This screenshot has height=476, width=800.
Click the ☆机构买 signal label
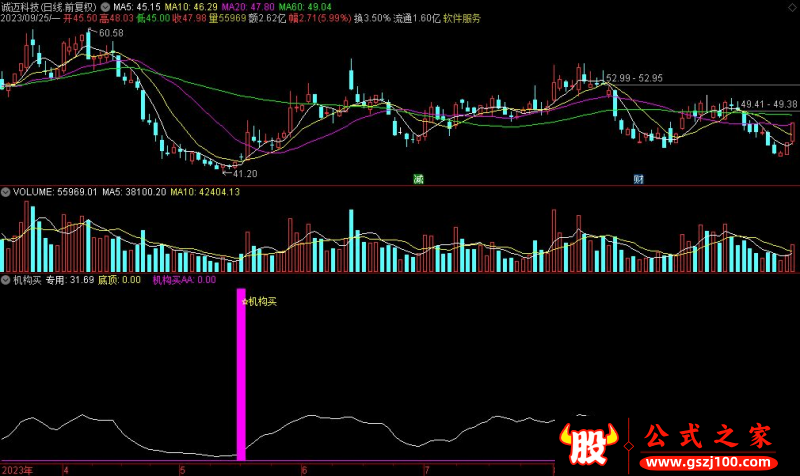click(259, 302)
